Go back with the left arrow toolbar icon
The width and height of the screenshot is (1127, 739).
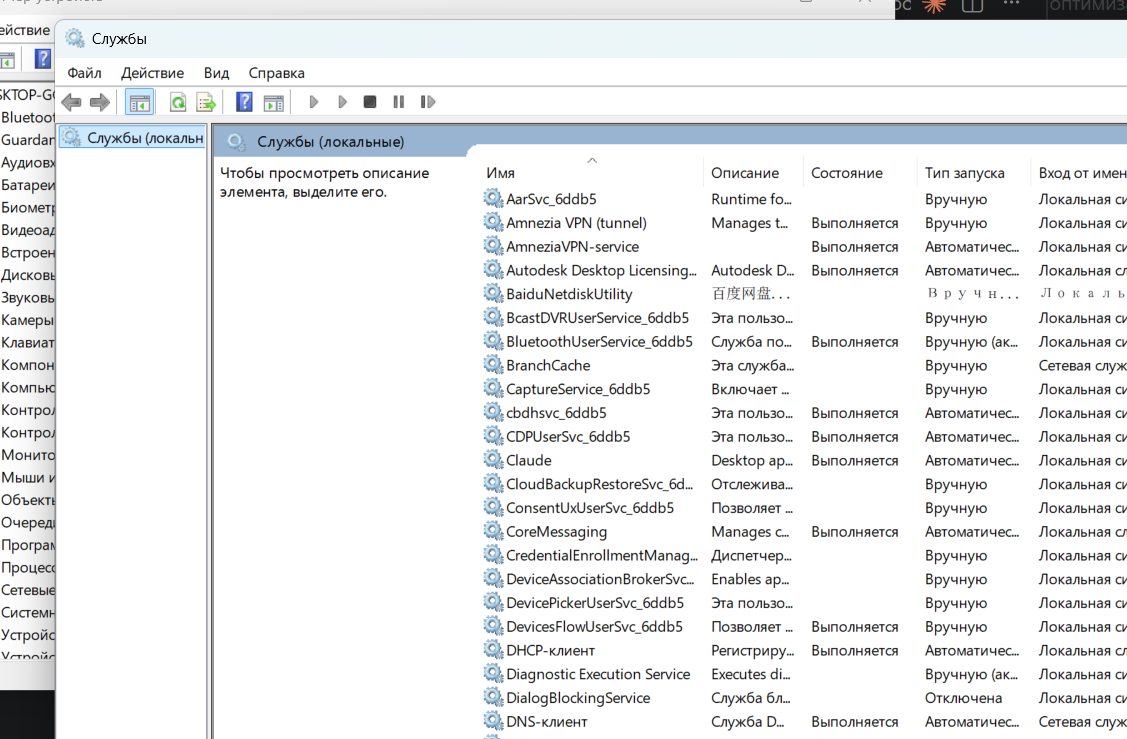[x=71, y=102]
